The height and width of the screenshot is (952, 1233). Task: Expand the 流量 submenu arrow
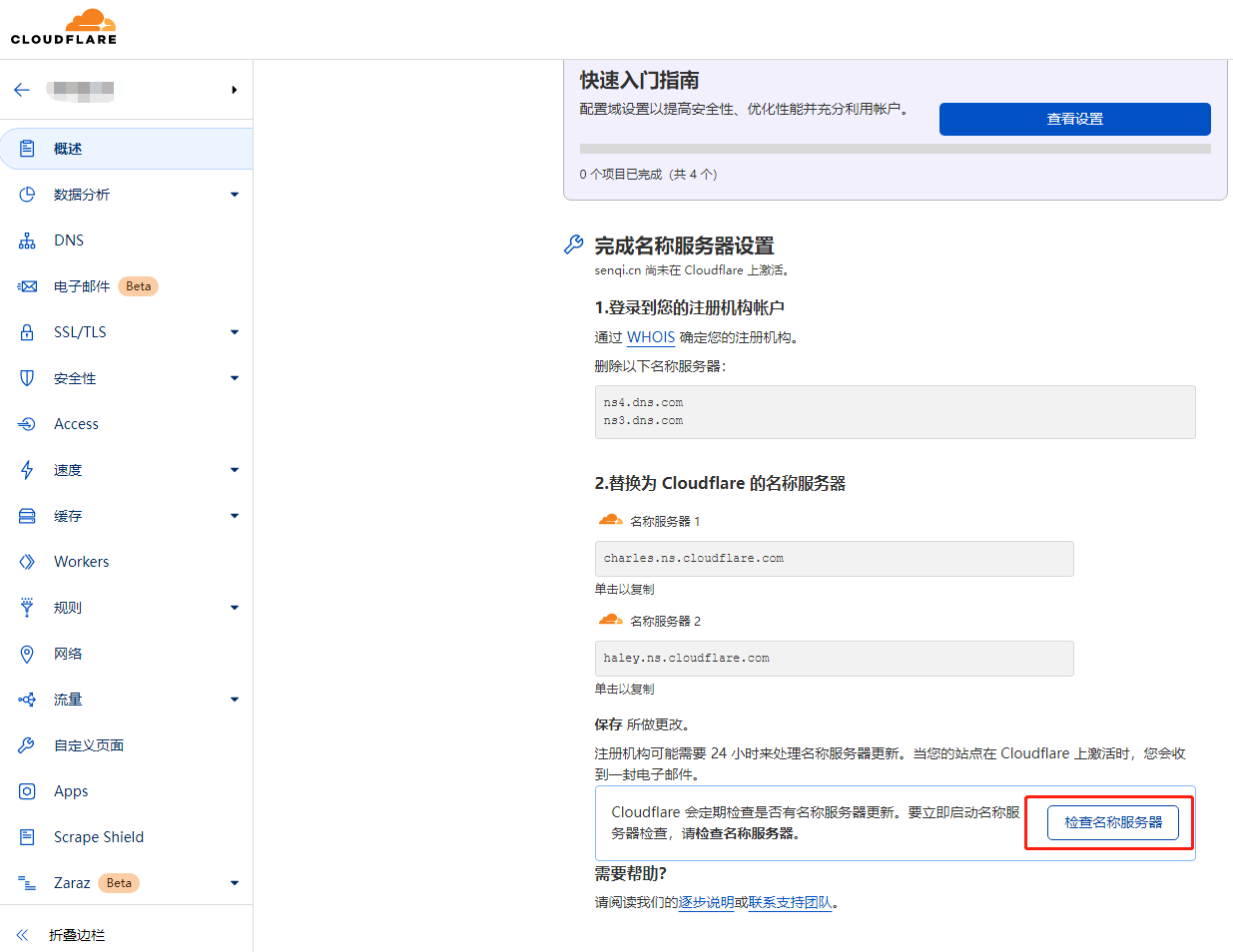coord(235,700)
